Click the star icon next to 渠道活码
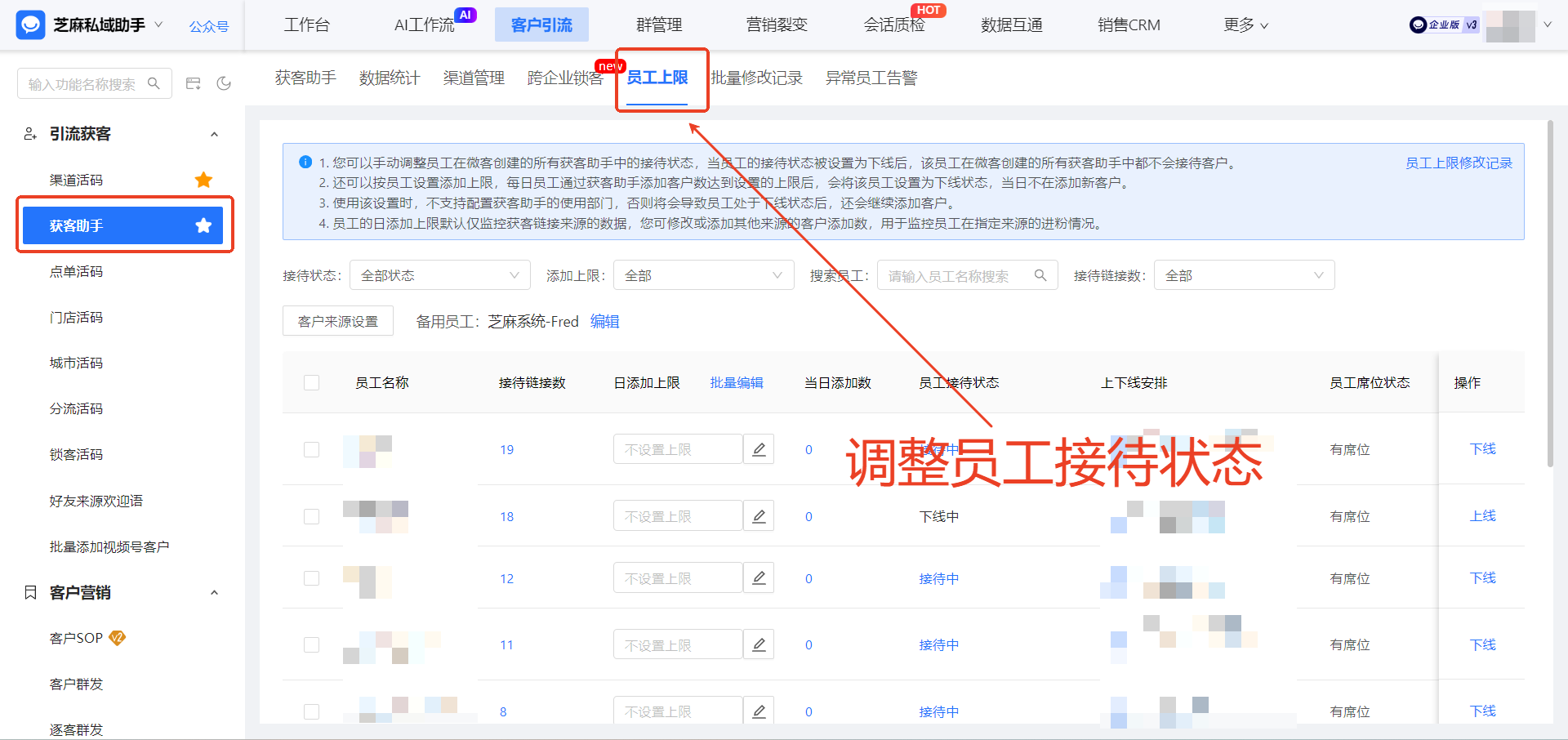 tap(203, 180)
